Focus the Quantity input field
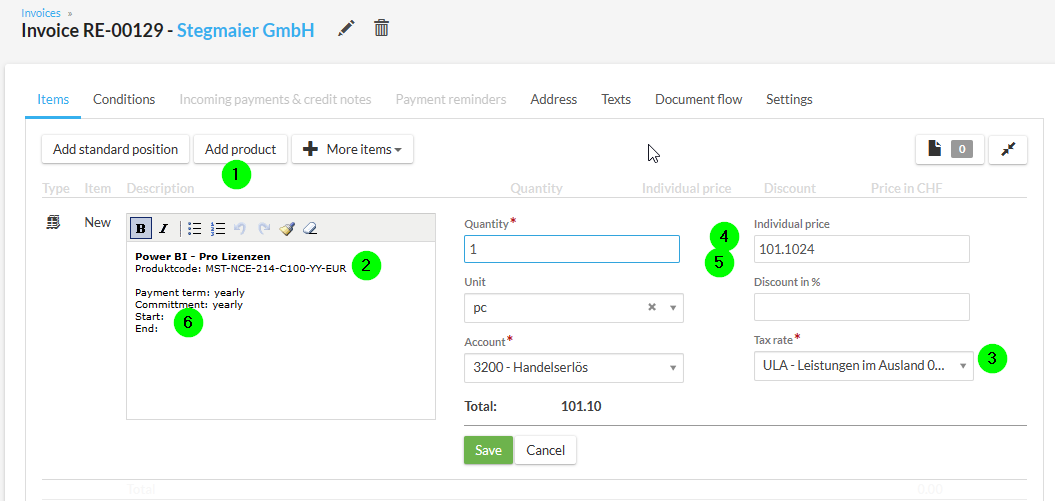 [572, 249]
